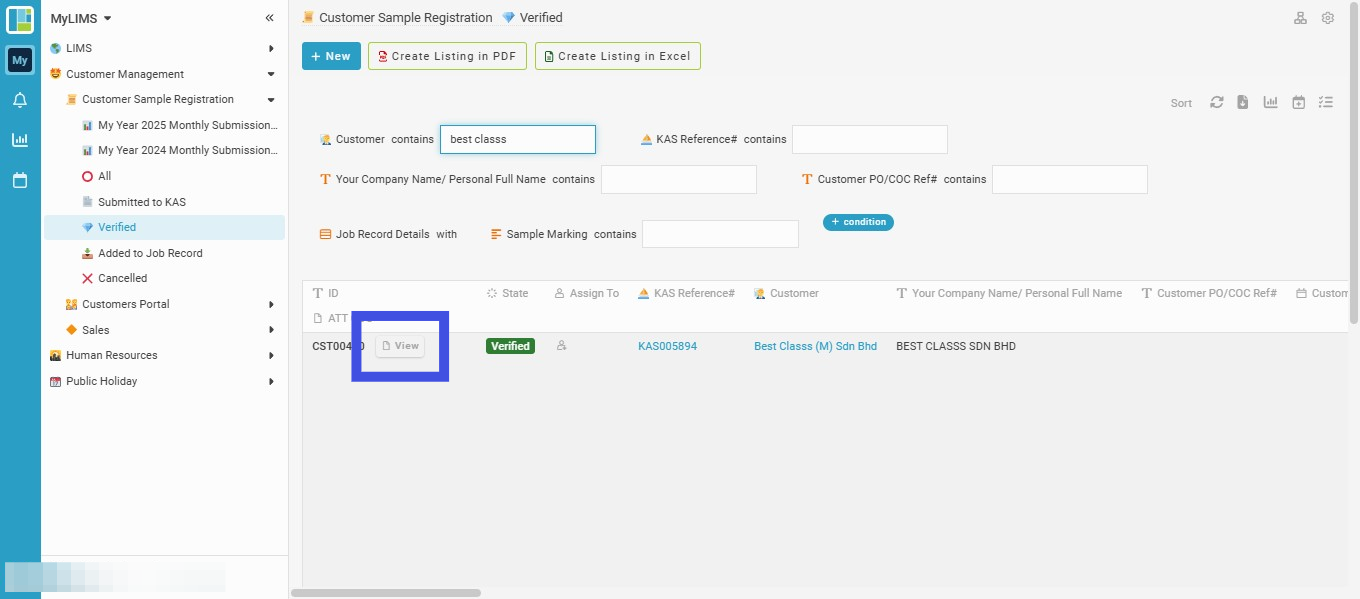Viewport: 1360px width, 599px height.
Task: Open the bar chart view icon
Action: pos(1271,102)
